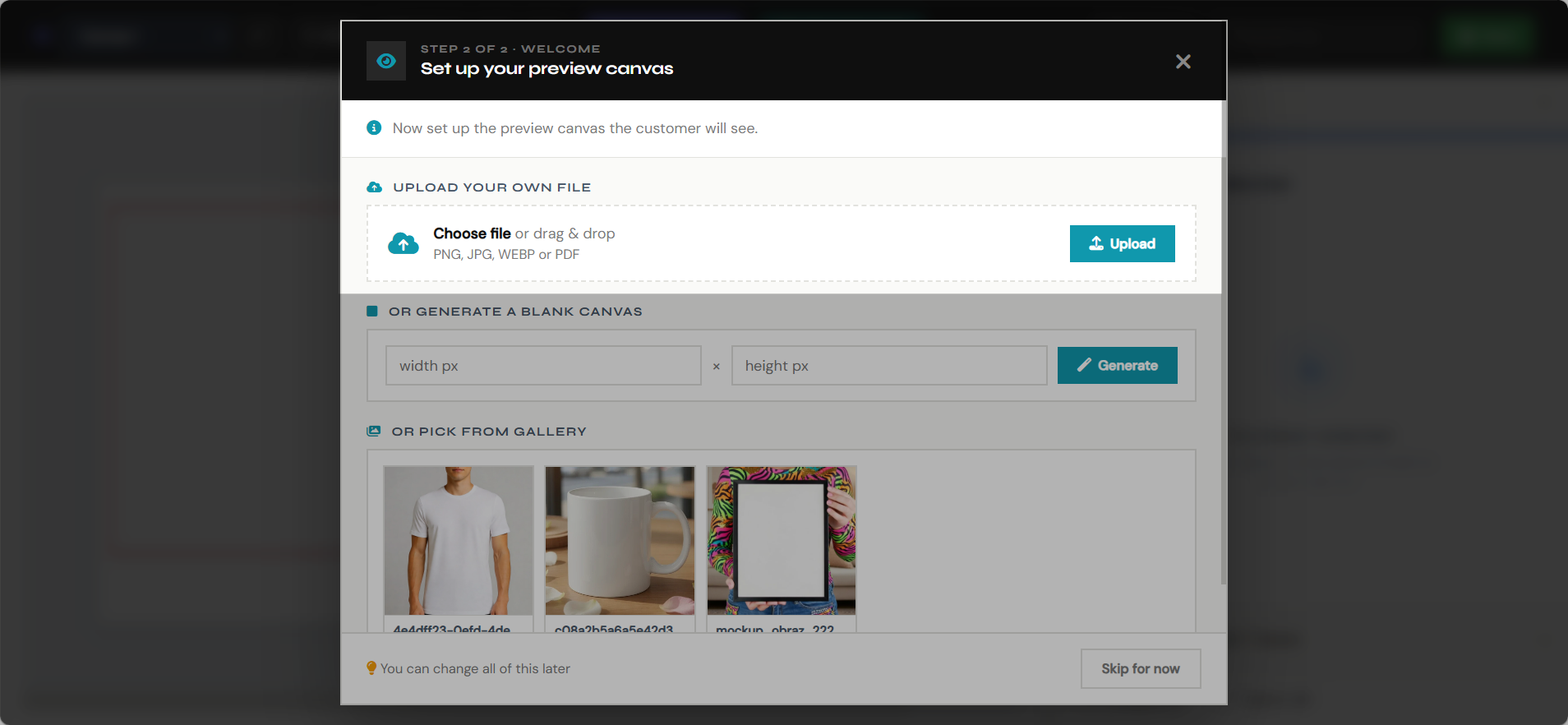Click 'STEP 2 OF 2 · WELCOME' label

coord(510,49)
